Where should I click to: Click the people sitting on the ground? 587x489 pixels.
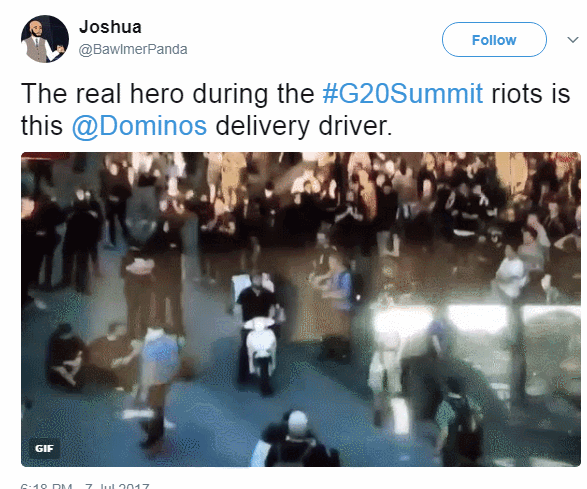[90, 356]
